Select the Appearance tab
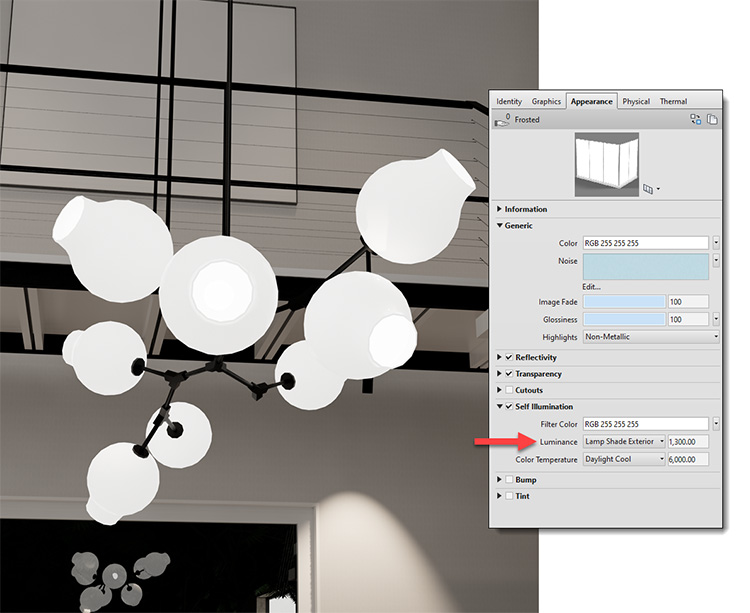Image resolution: width=750 pixels, height=613 pixels. [592, 101]
